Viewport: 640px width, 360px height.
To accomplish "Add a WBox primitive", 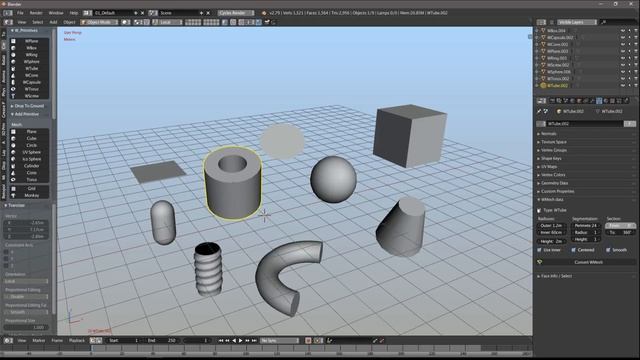I will coord(29,48).
